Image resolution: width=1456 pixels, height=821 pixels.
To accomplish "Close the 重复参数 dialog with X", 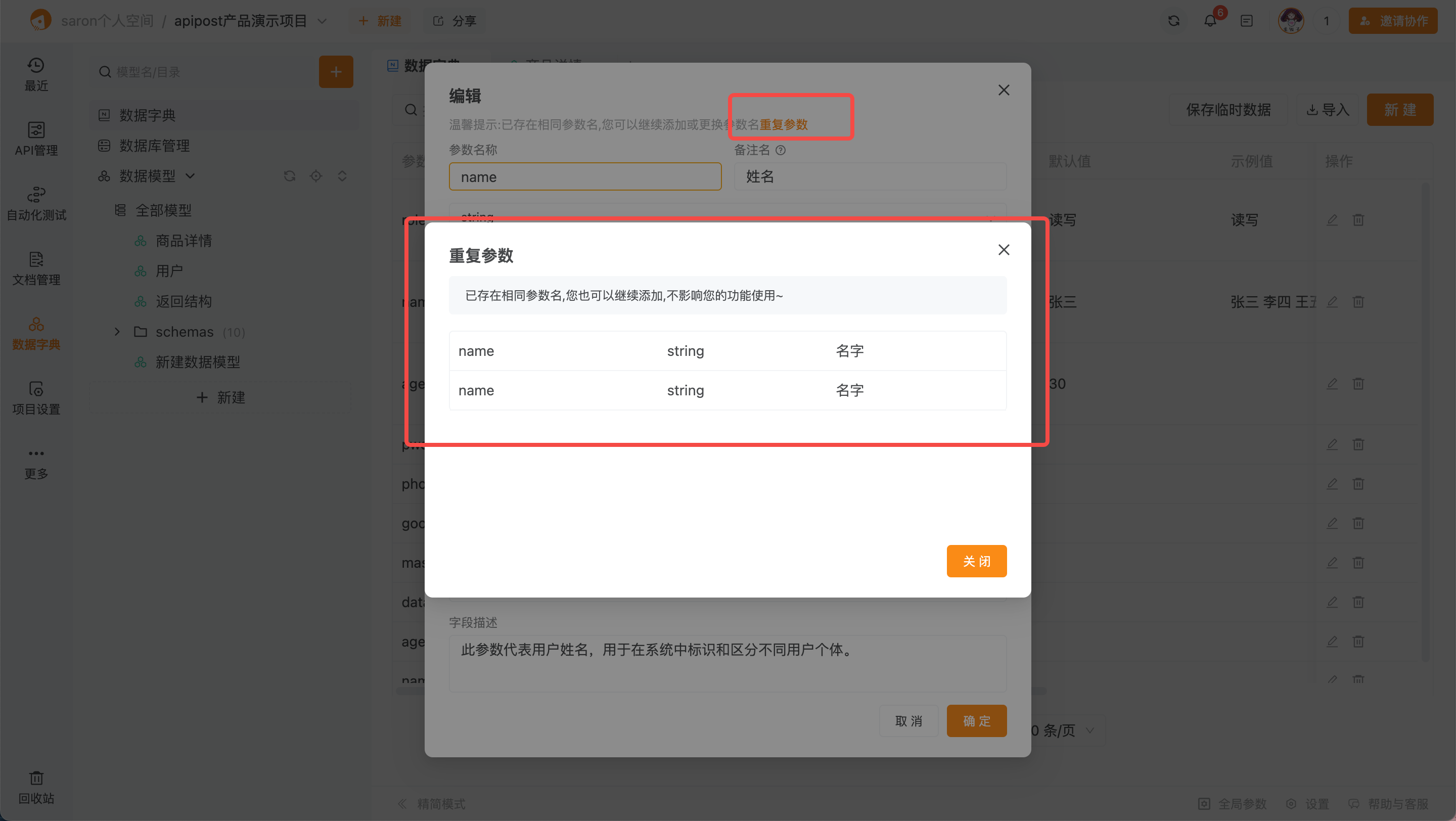I will click(1003, 250).
